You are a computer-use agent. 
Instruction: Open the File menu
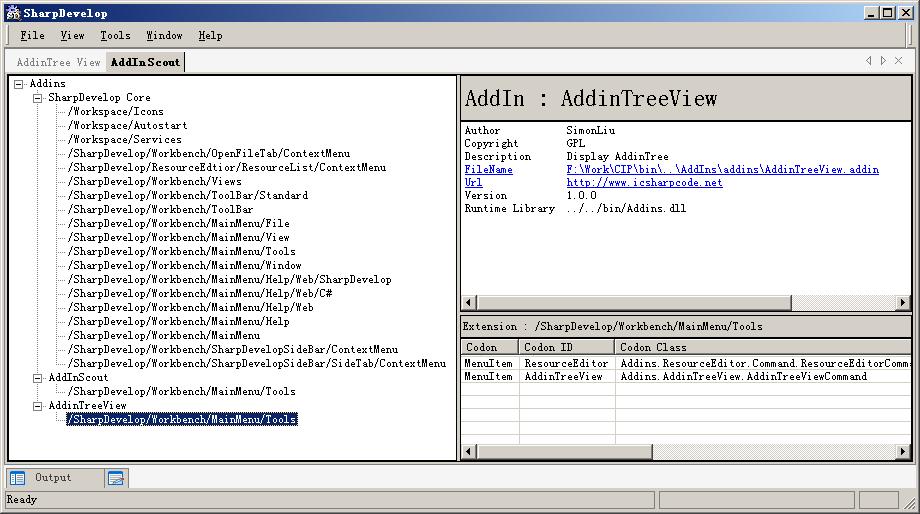point(32,35)
